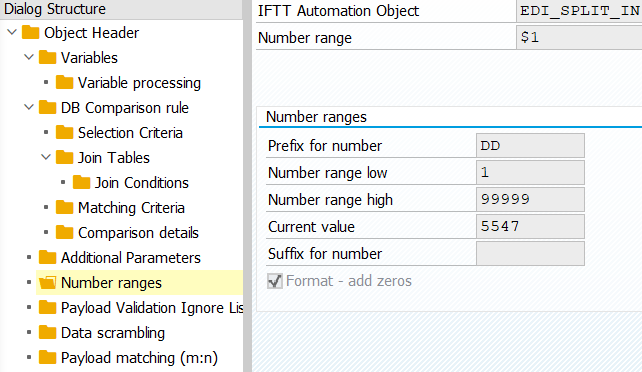Click the Number range high field
Image resolution: width=642 pixels, height=372 pixels.
530,199
